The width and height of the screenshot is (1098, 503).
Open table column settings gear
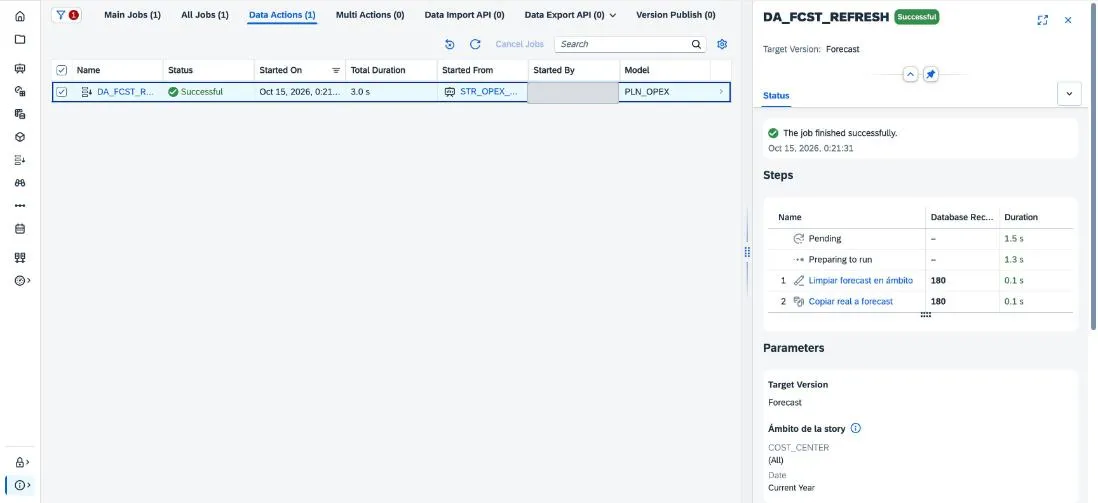722,44
